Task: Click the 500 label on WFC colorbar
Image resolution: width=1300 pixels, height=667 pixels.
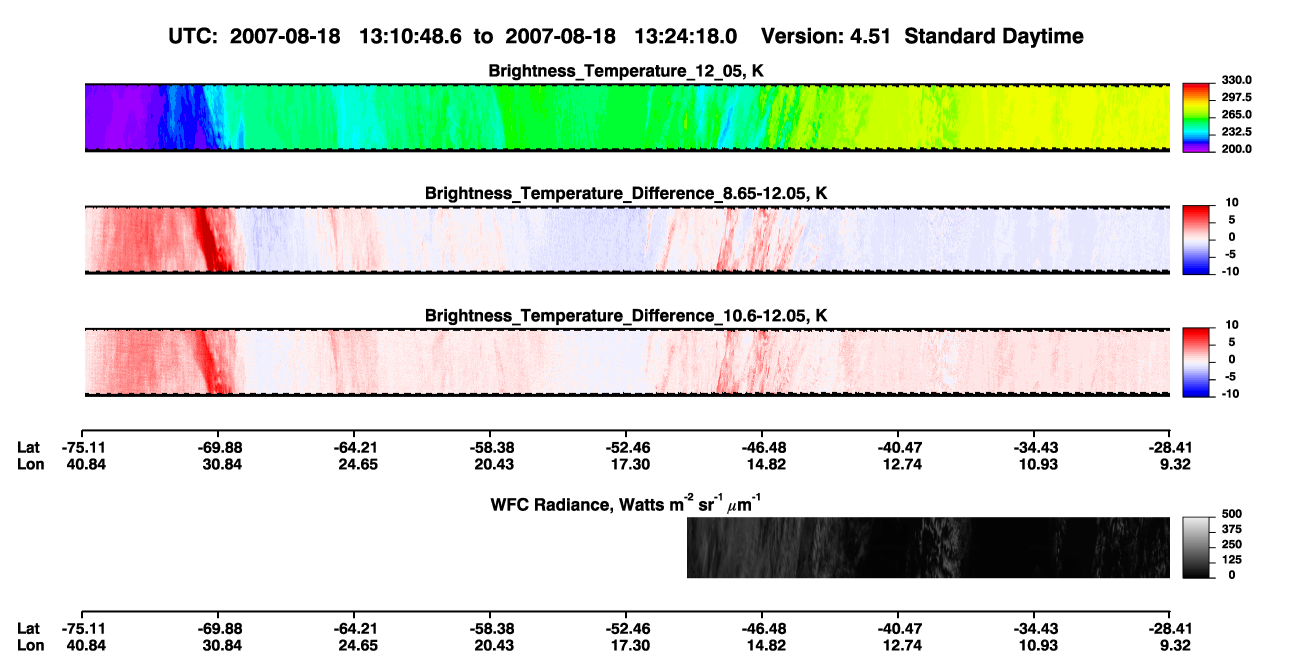Action: click(x=1231, y=513)
